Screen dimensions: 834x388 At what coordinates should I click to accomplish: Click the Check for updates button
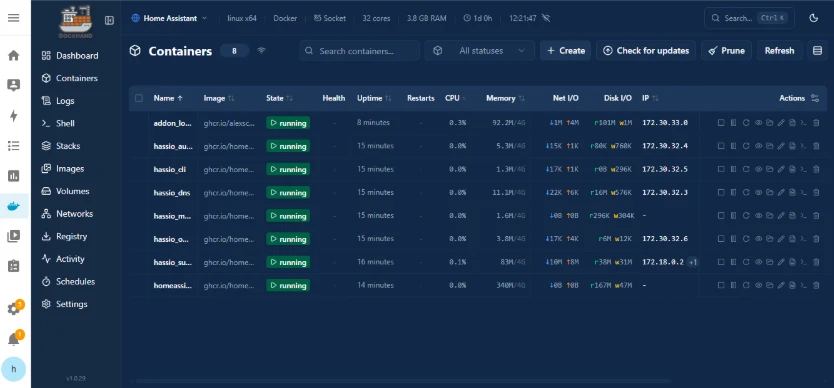pos(646,51)
